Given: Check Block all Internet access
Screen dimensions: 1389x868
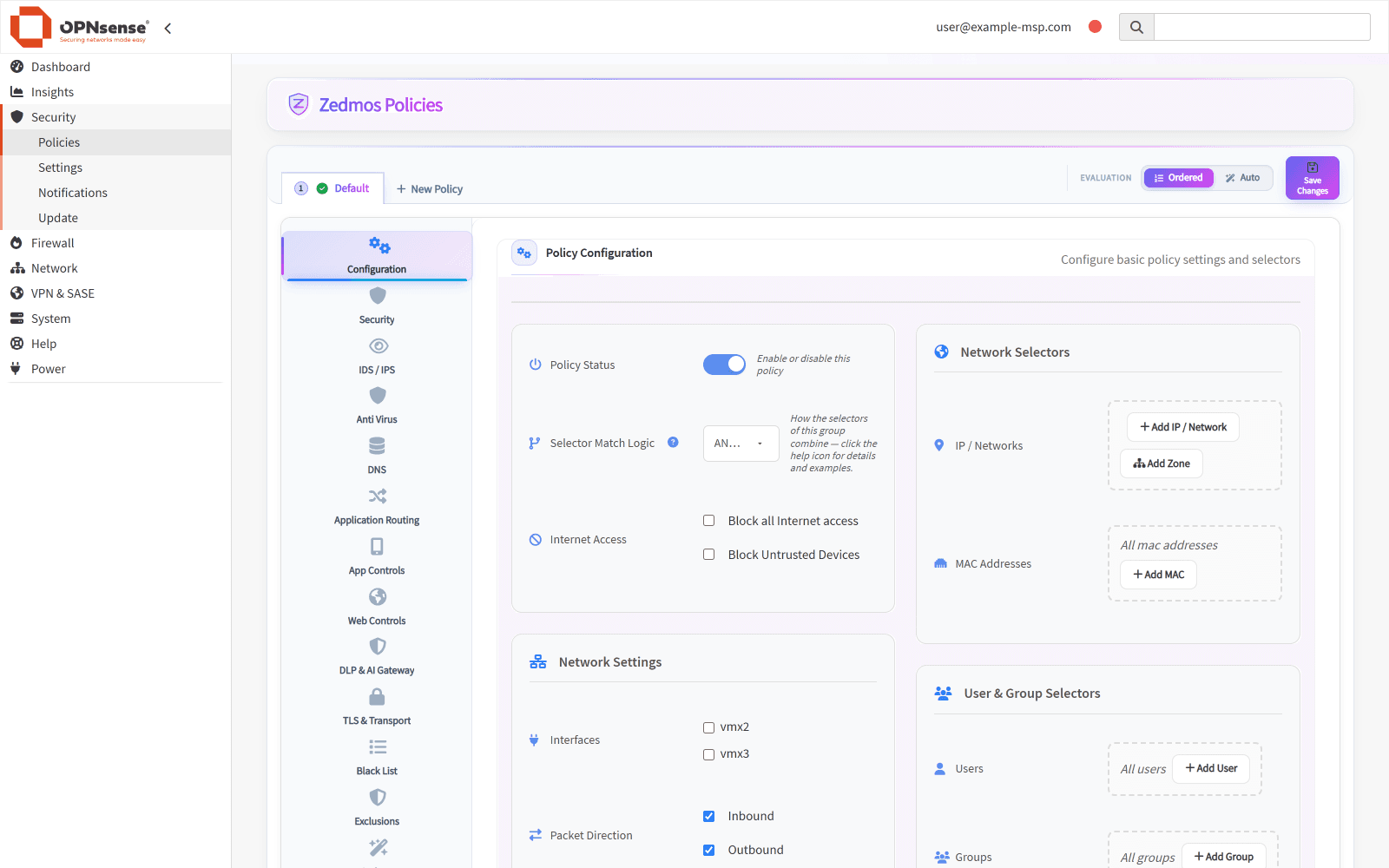Looking at the screenshot, I should click(709, 521).
